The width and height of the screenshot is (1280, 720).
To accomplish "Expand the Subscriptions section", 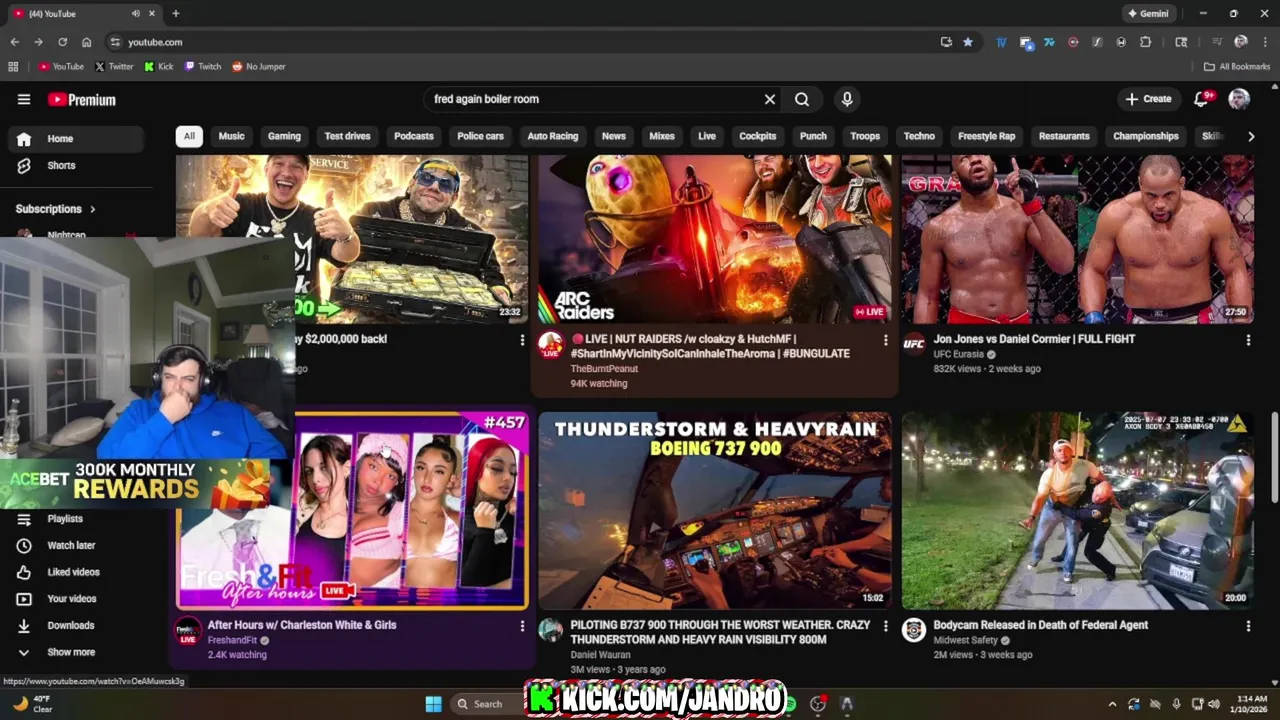I will tap(56, 209).
